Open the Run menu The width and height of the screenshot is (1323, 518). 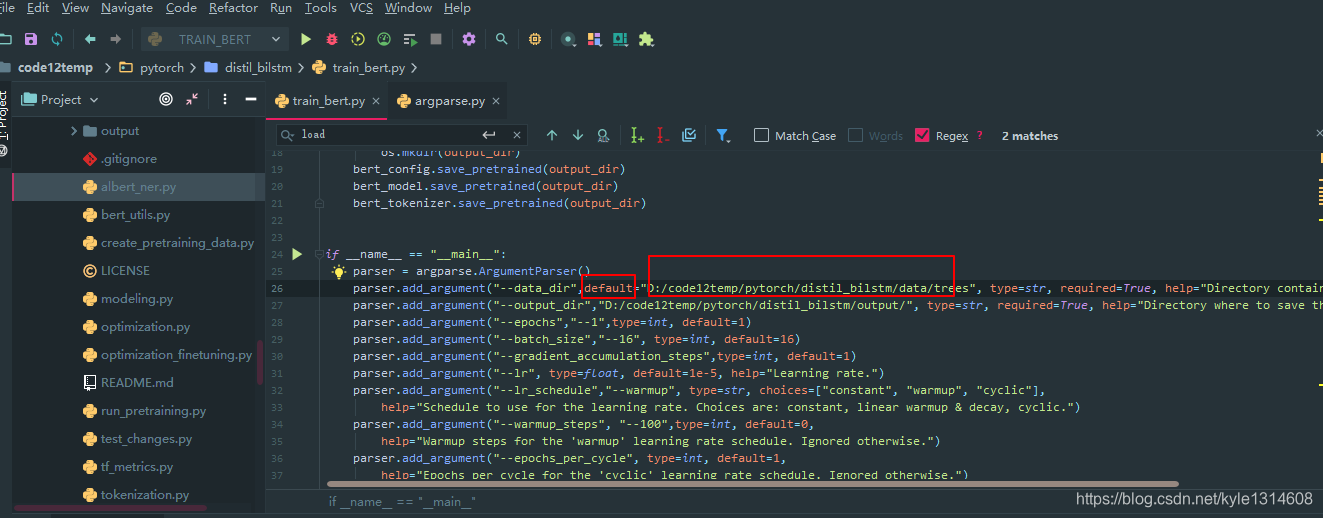(281, 8)
